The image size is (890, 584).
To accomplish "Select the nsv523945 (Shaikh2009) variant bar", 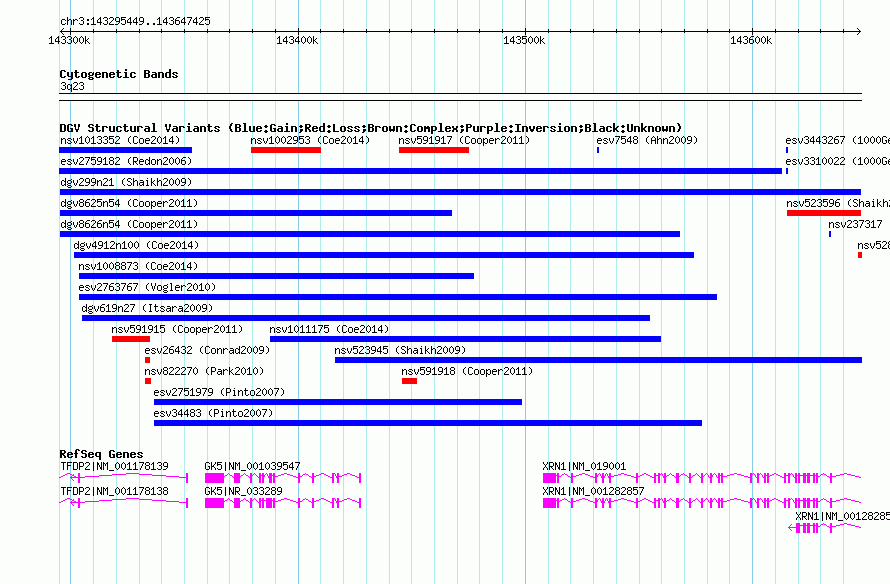I will pos(598,360).
